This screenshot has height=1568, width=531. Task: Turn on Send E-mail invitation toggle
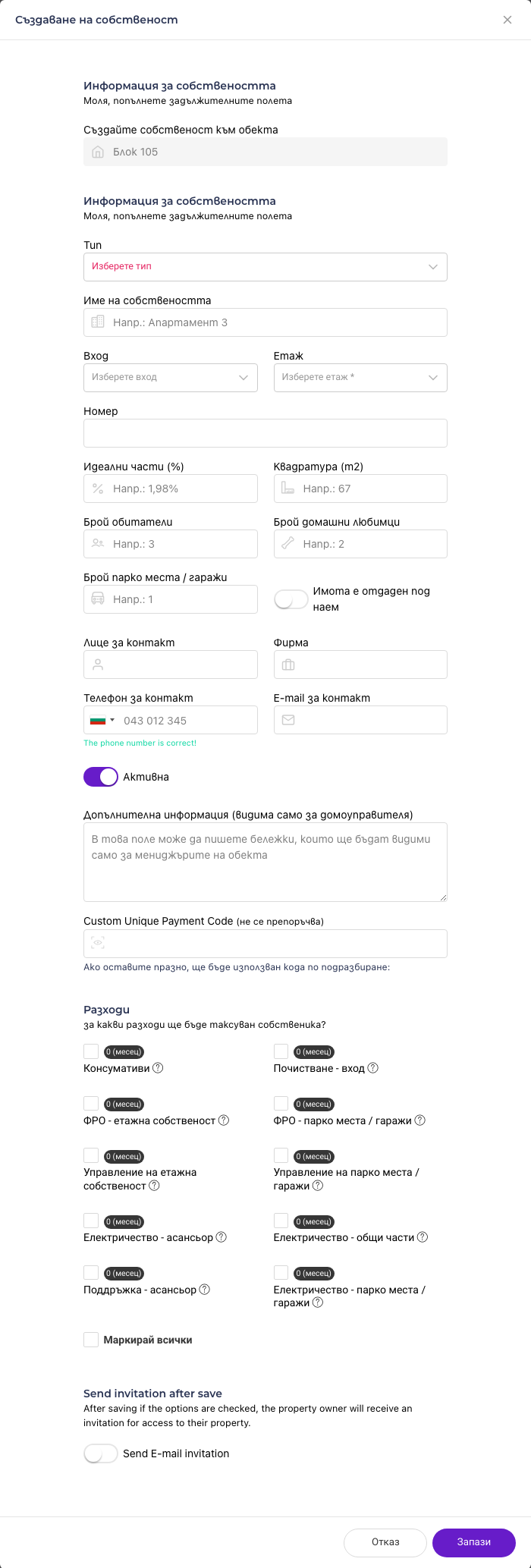point(101,1453)
